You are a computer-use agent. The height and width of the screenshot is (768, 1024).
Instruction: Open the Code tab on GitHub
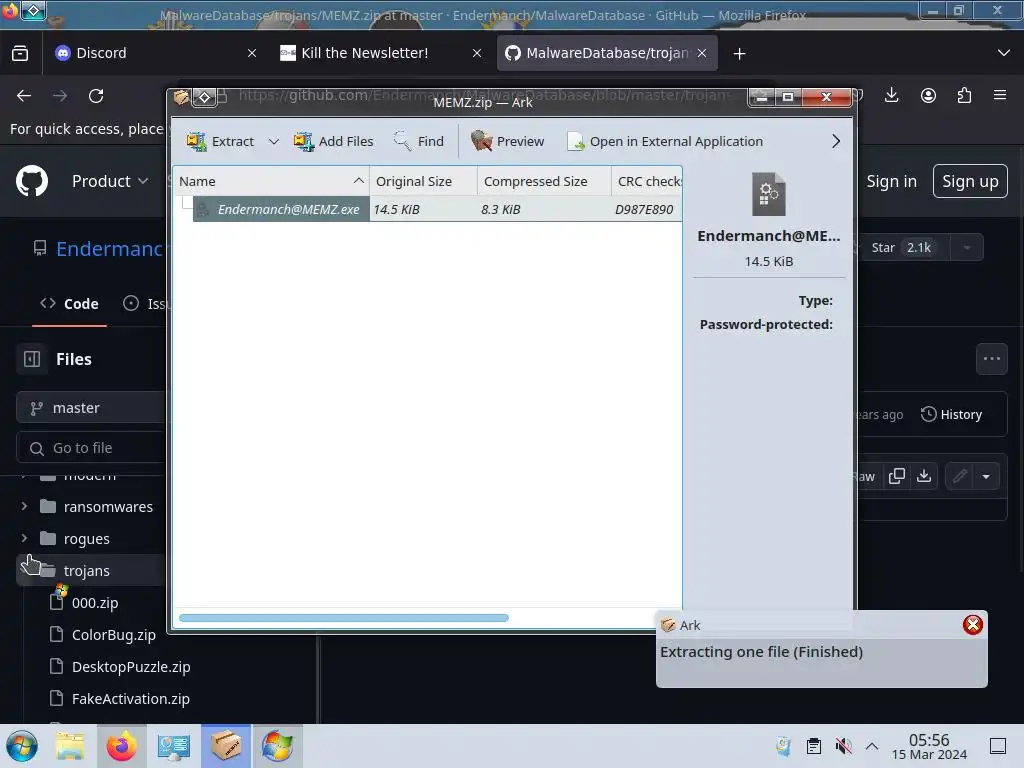[x=69, y=304]
